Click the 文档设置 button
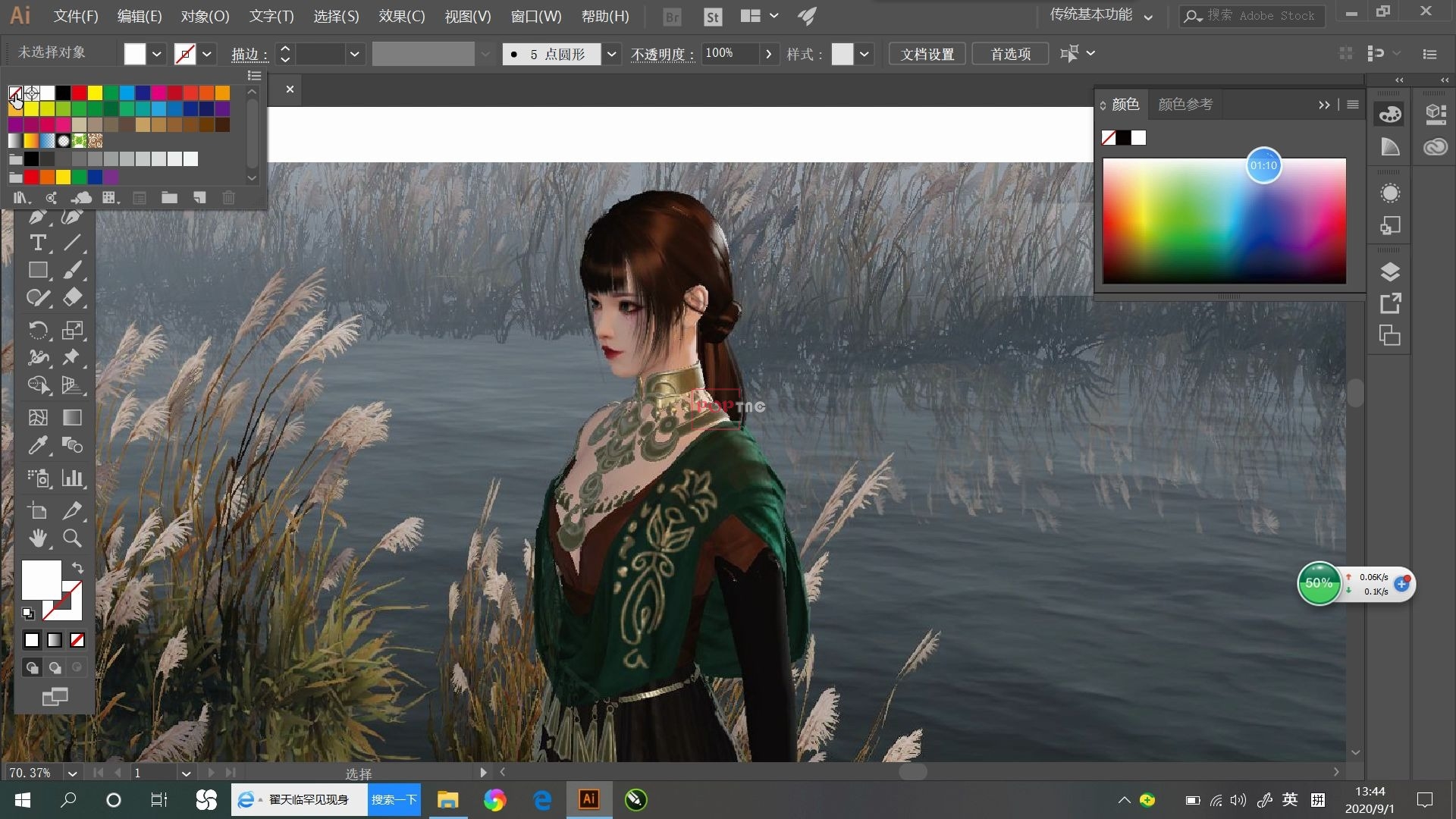The width and height of the screenshot is (1456, 819). 927,54
